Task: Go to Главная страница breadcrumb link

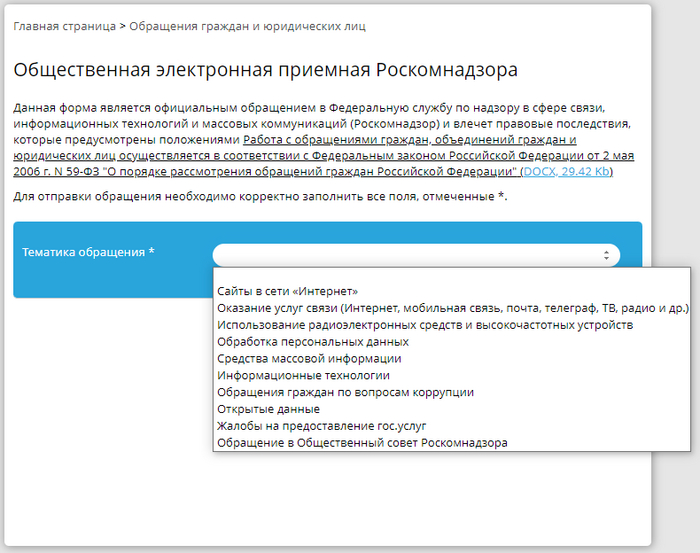Action: (64, 26)
